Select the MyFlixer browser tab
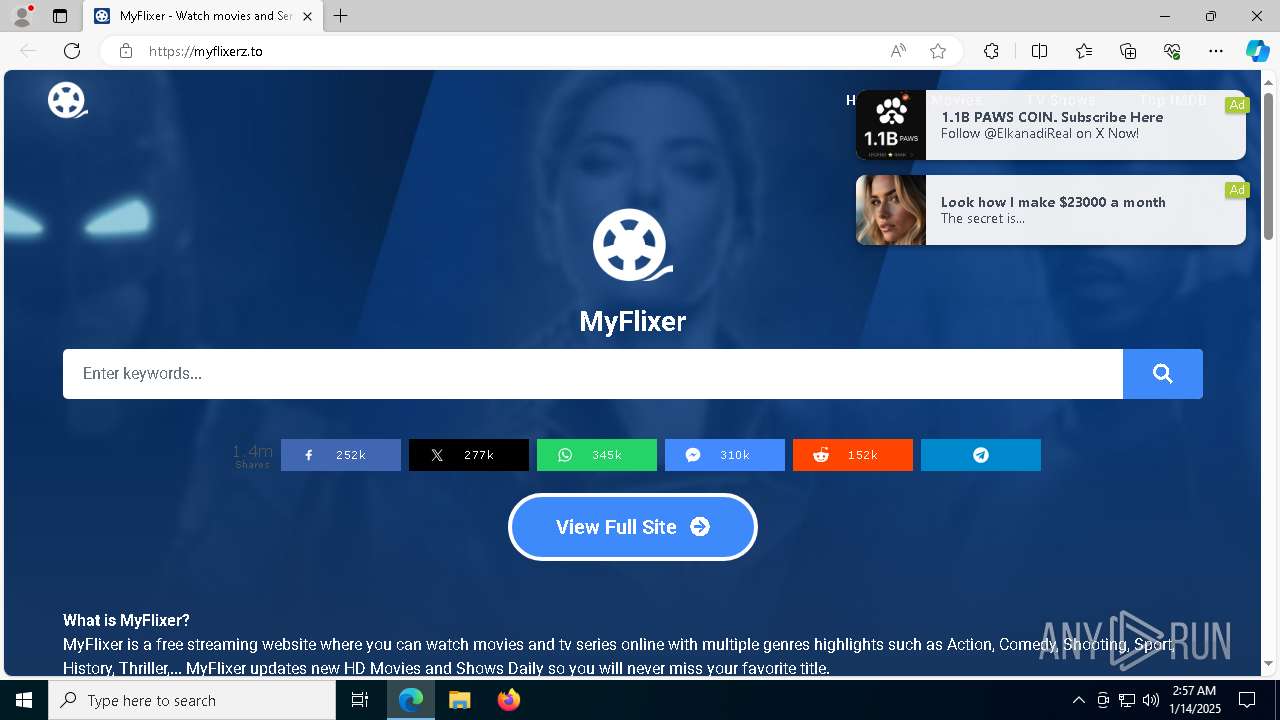 tap(202, 16)
